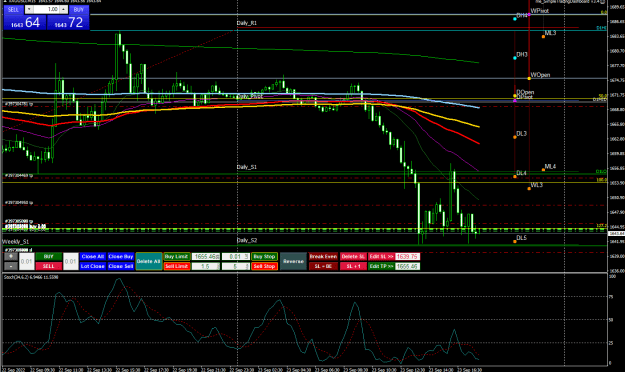Click the Delete SL button
Image resolution: width=625 pixels, height=372 pixels.
(353, 256)
